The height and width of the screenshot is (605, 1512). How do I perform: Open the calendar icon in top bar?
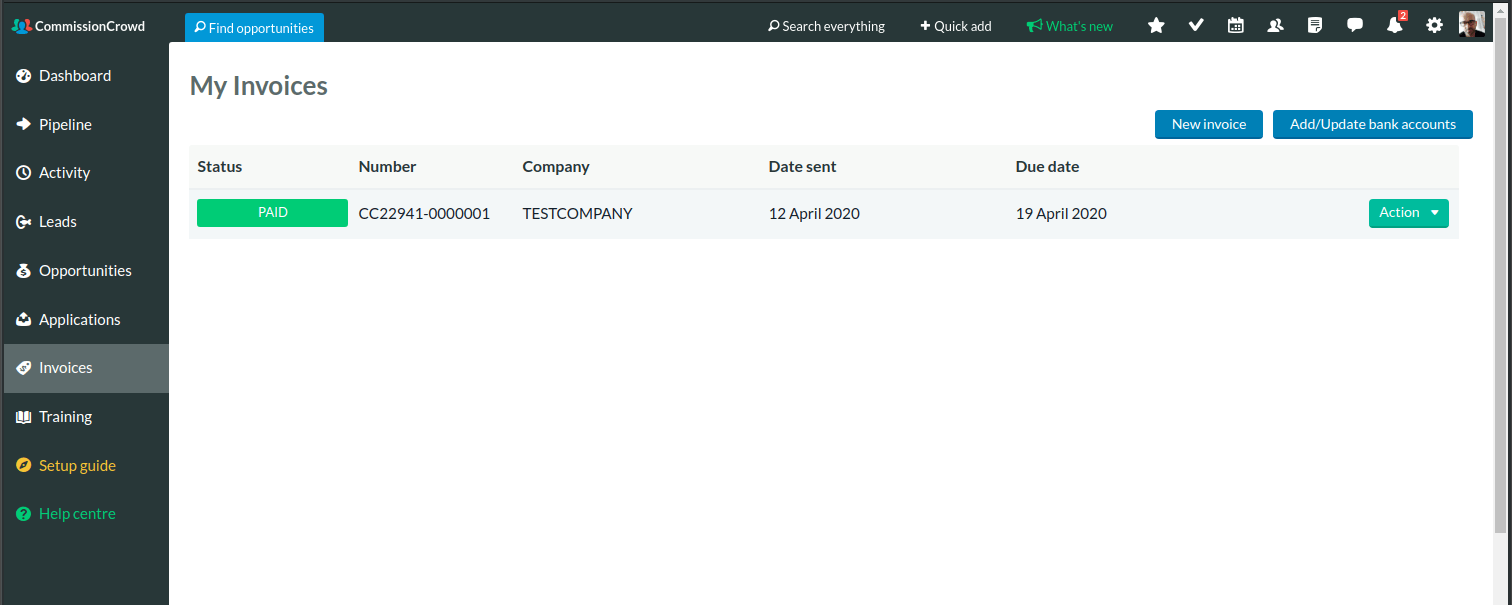(x=1236, y=26)
